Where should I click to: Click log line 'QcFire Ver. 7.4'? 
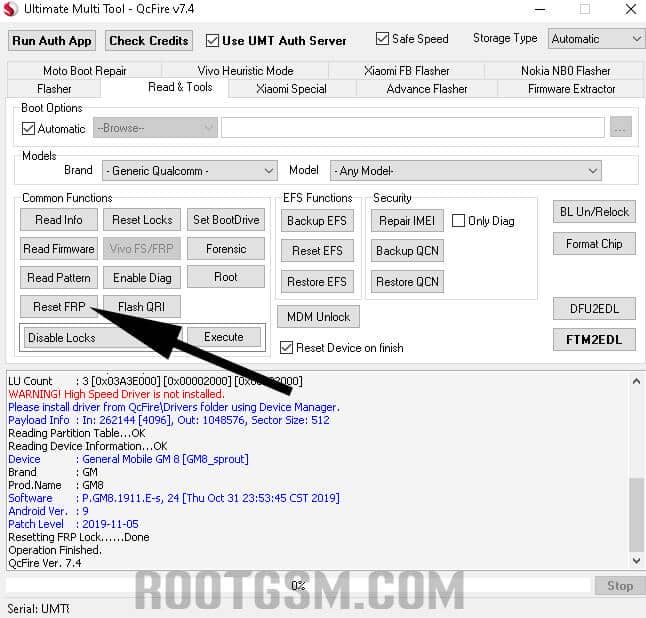pos(44,563)
